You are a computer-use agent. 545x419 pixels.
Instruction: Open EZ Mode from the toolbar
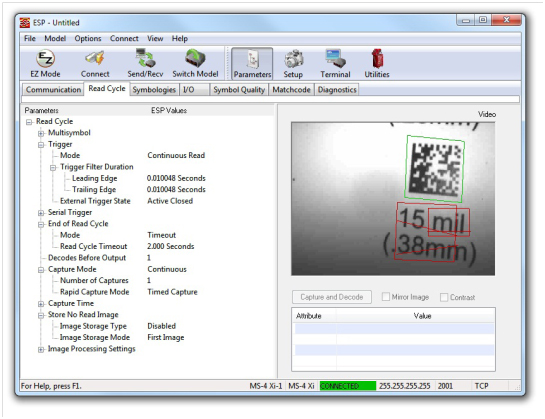45,64
